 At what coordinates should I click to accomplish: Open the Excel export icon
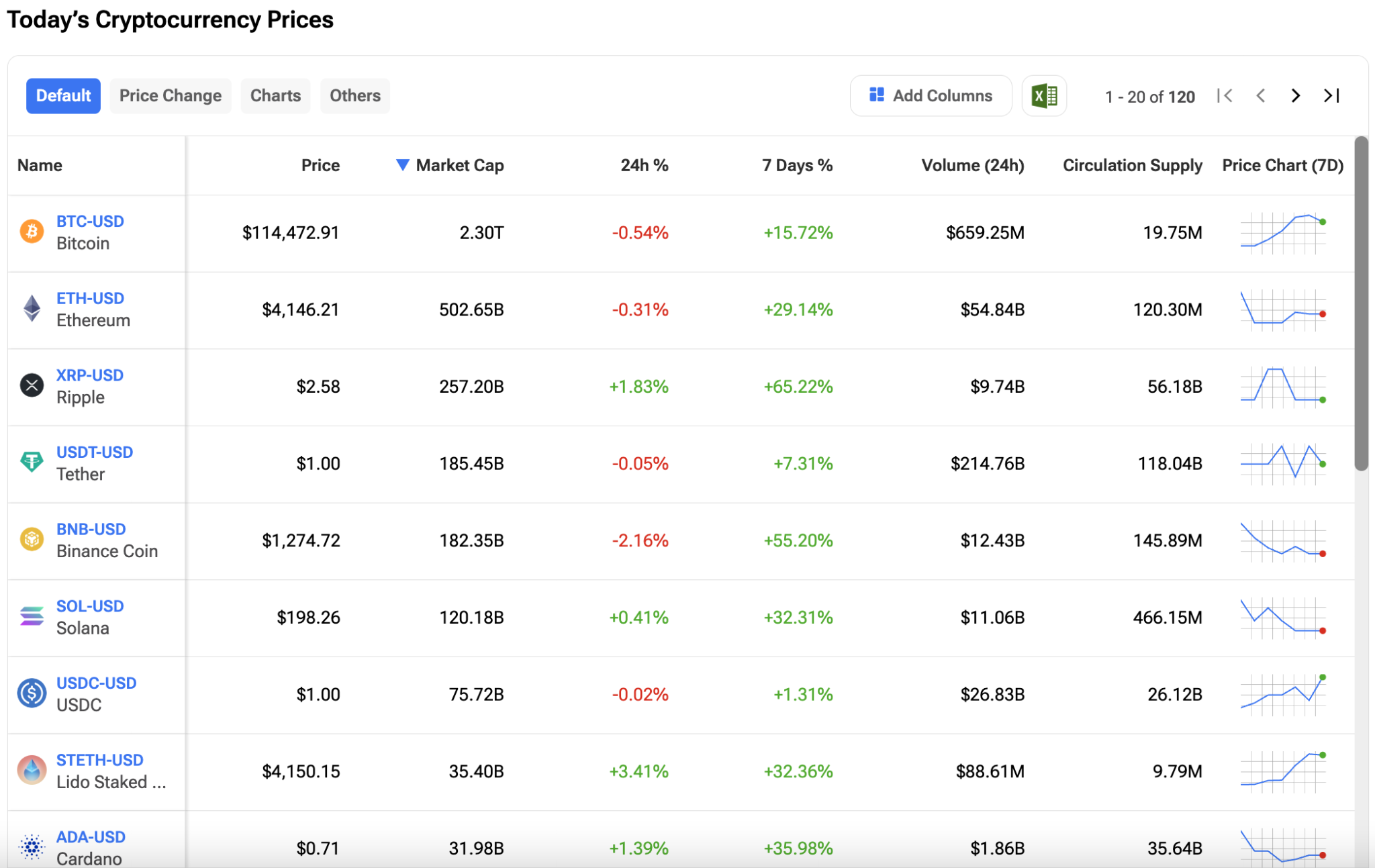(x=1044, y=95)
